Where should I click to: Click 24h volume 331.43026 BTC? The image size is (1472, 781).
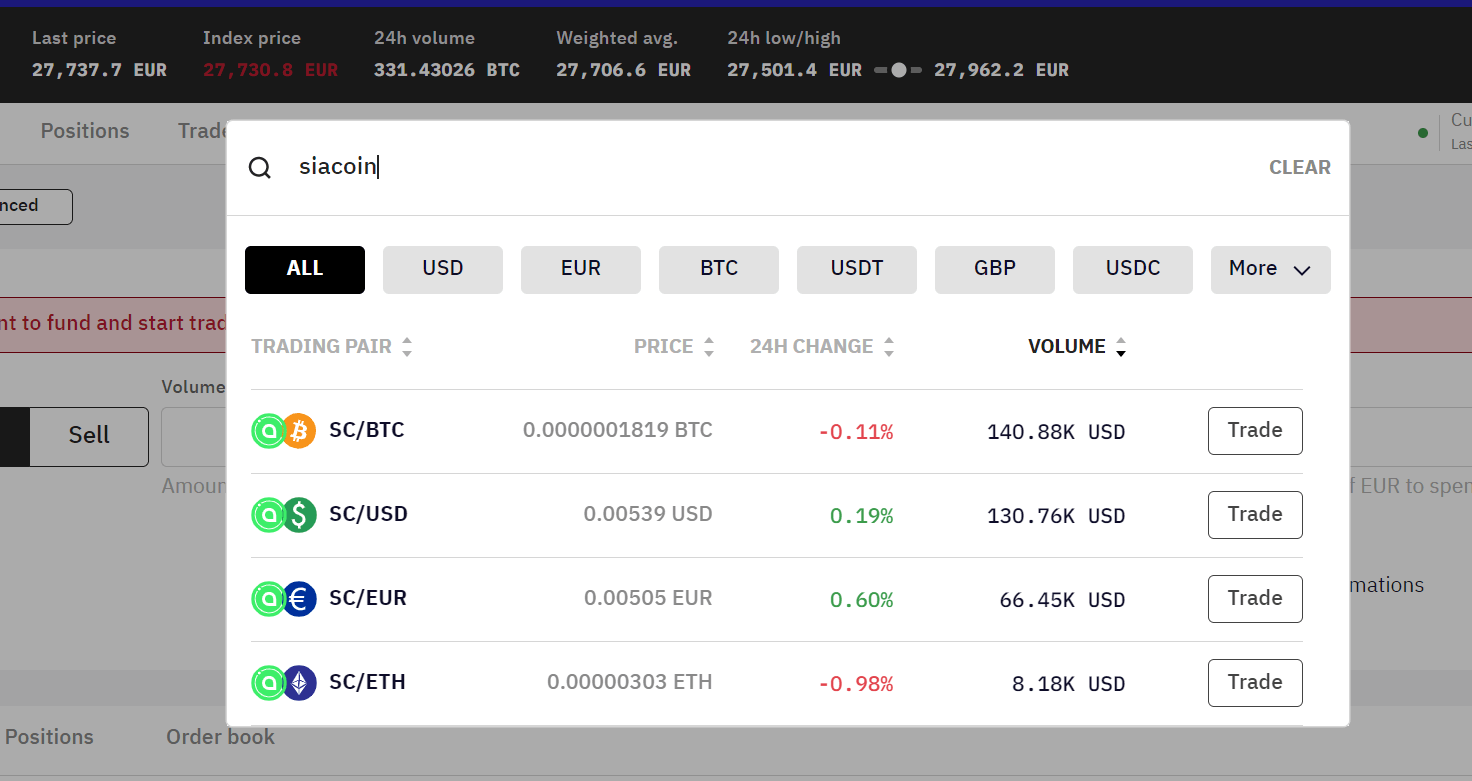[x=447, y=71]
